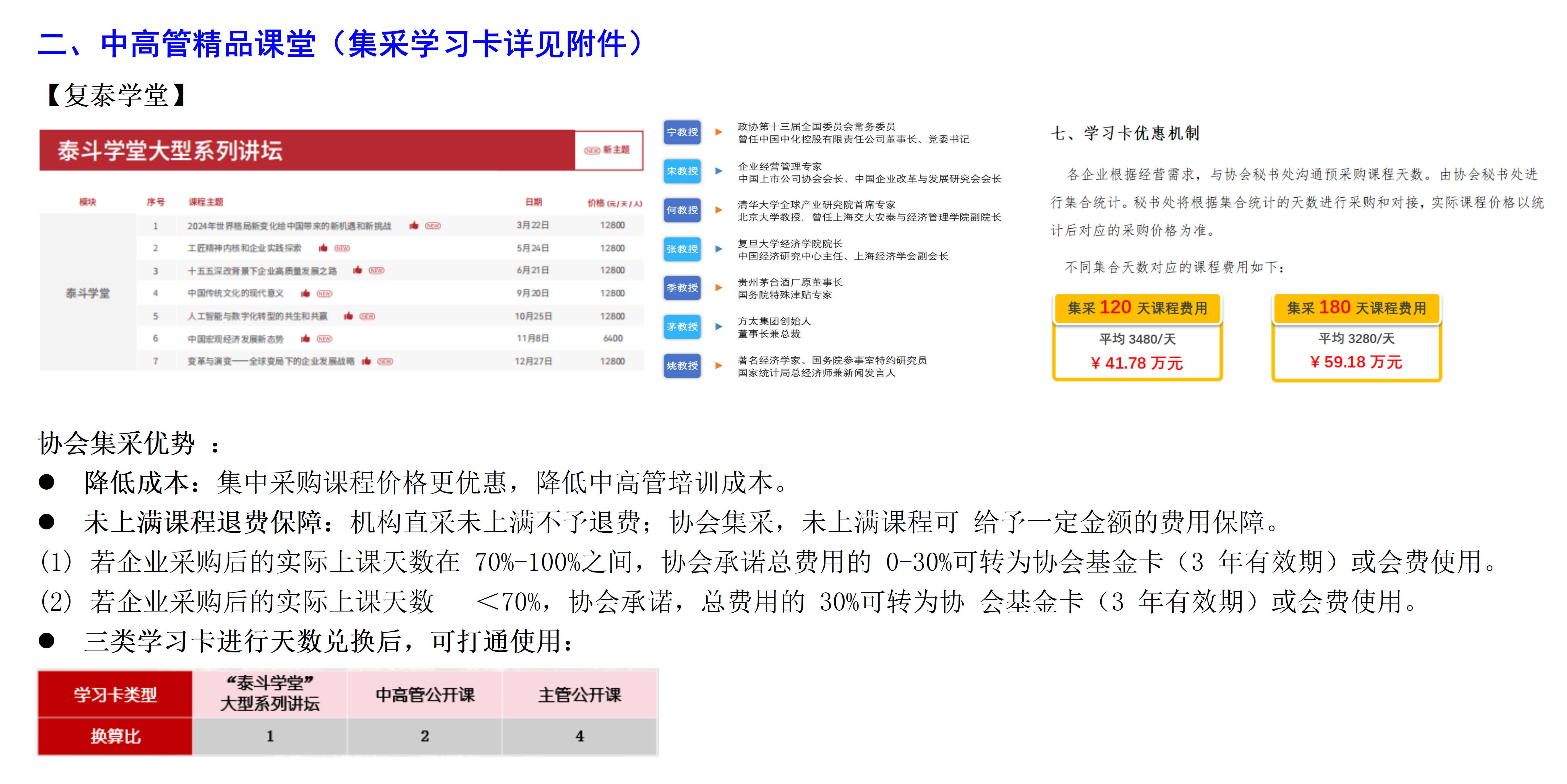Click the date 12月27日
The image size is (1567, 784).
click(534, 361)
